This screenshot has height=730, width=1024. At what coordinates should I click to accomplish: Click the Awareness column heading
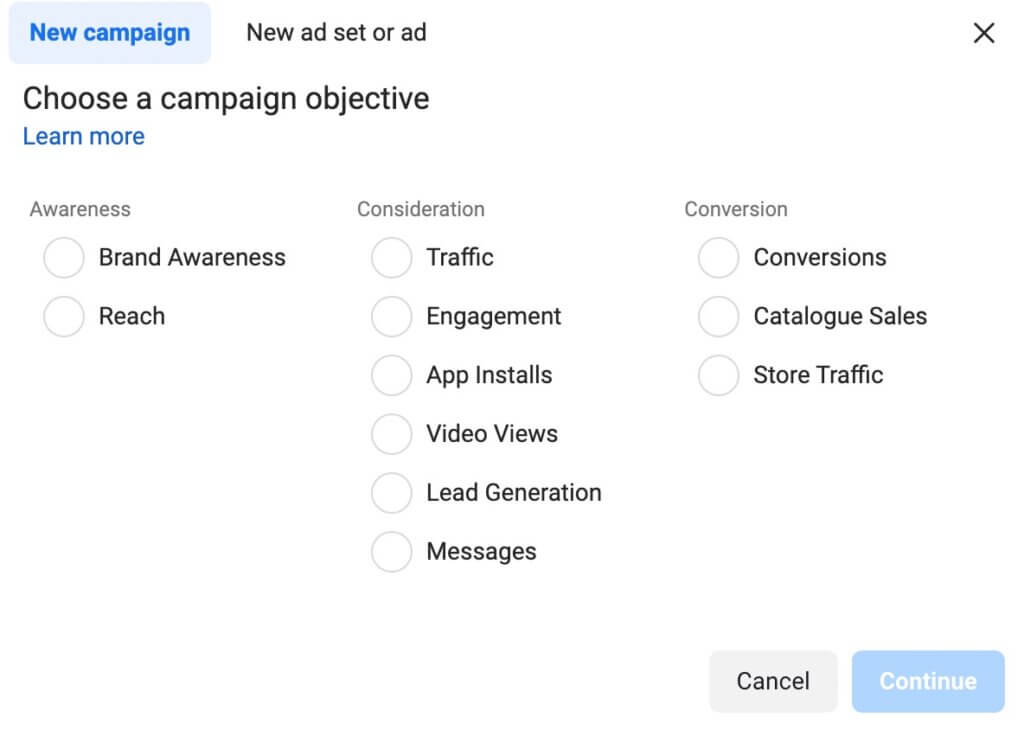tap(80, 209)
